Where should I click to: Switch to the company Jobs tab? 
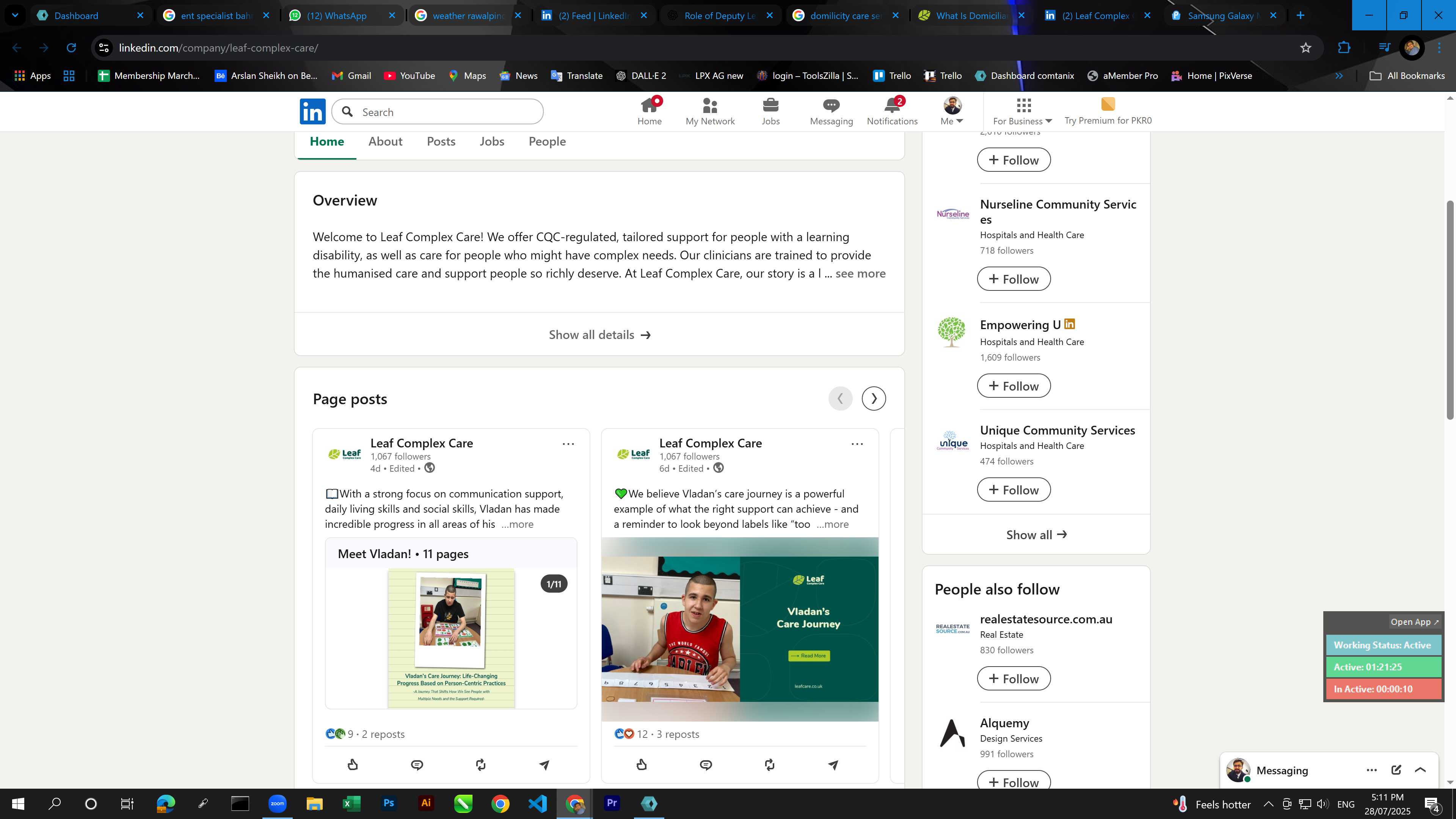(492, 141)
